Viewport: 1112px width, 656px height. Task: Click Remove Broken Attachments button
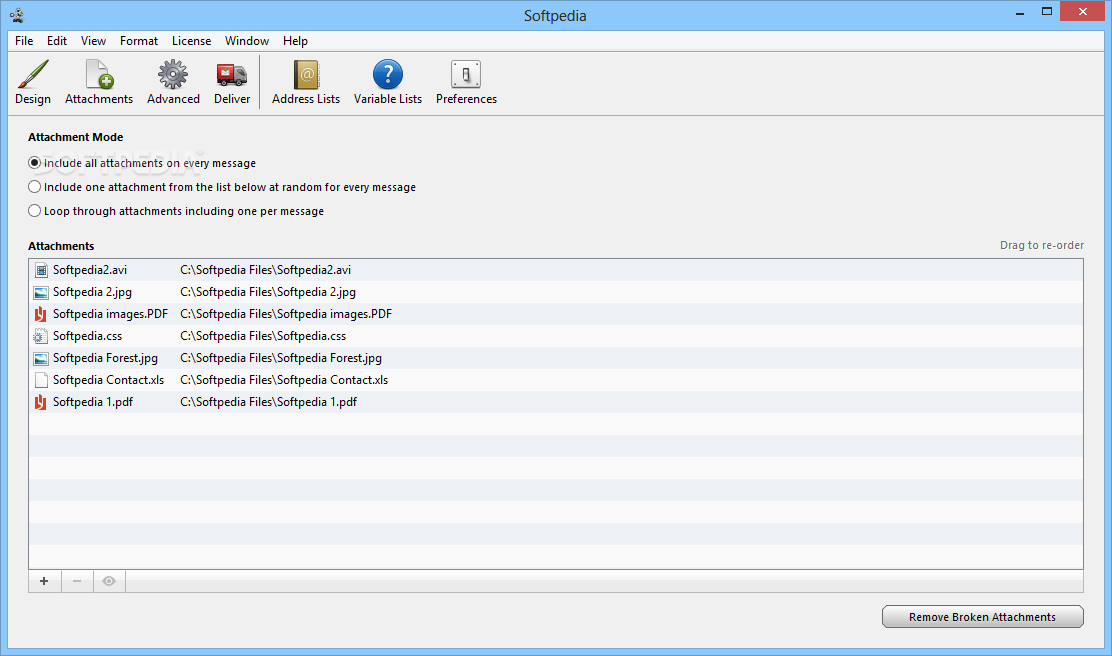coord(982,617)
